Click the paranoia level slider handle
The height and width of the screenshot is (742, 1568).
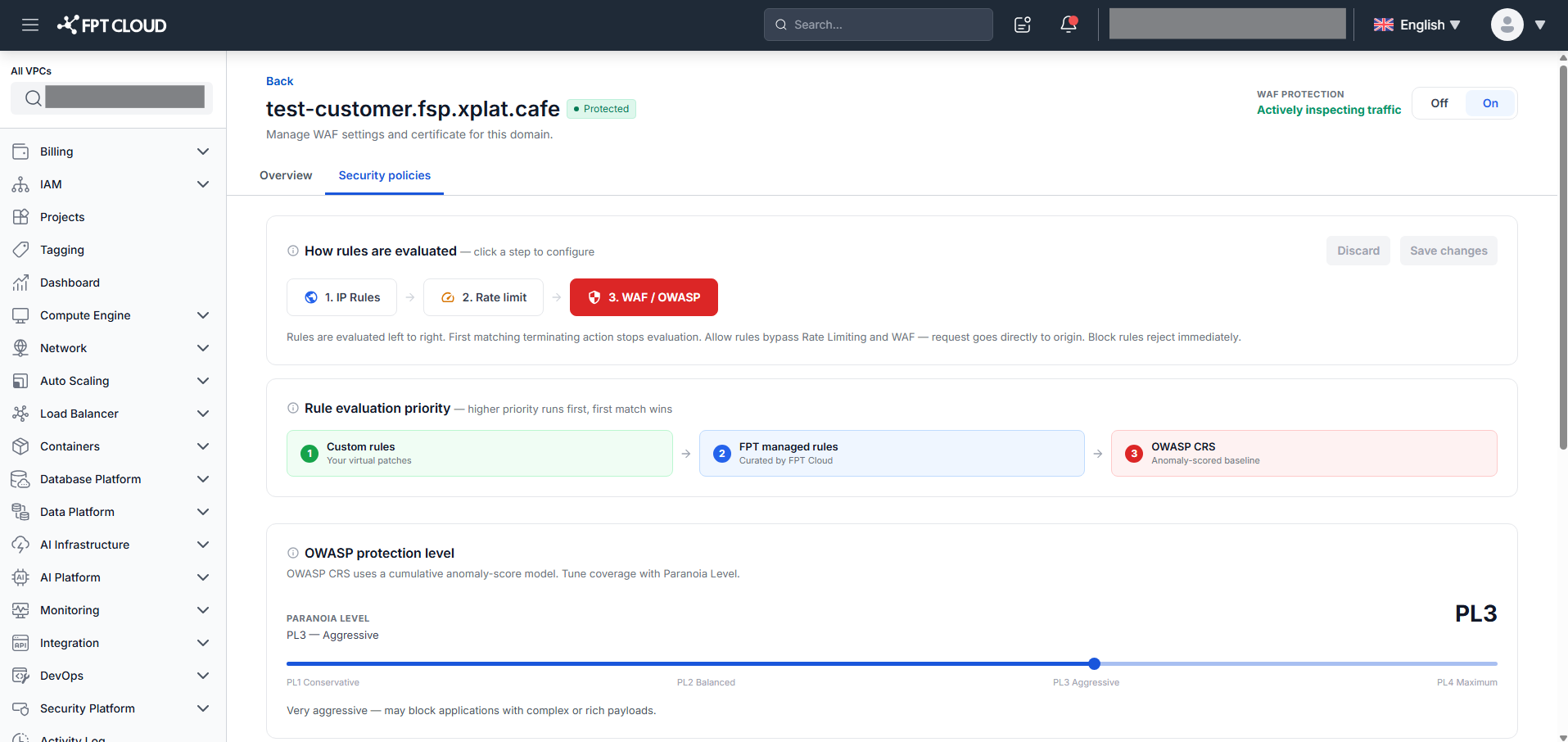click(x=1095, y=663)
